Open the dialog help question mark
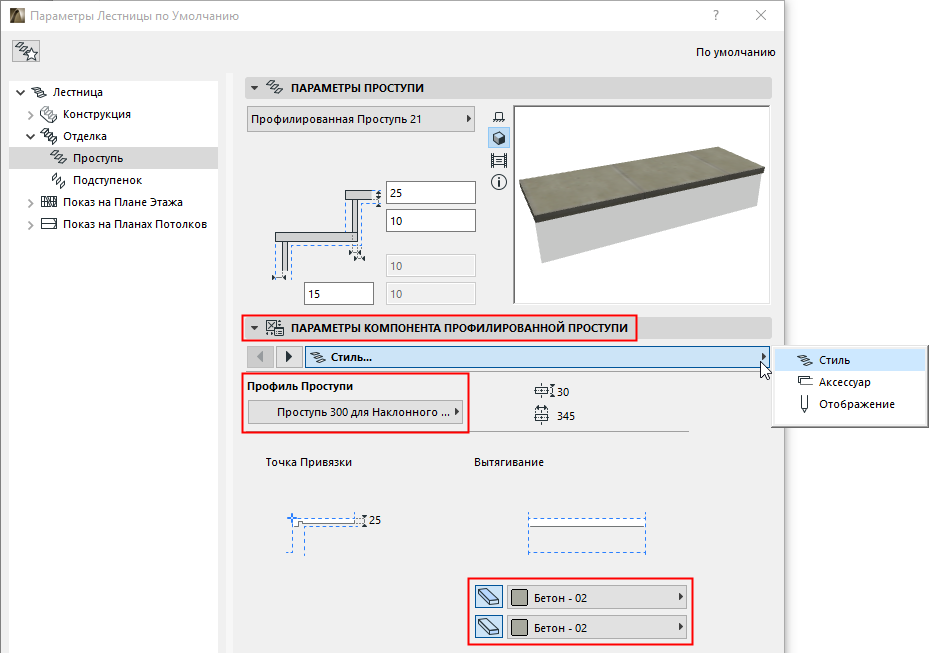 [716, 16]
